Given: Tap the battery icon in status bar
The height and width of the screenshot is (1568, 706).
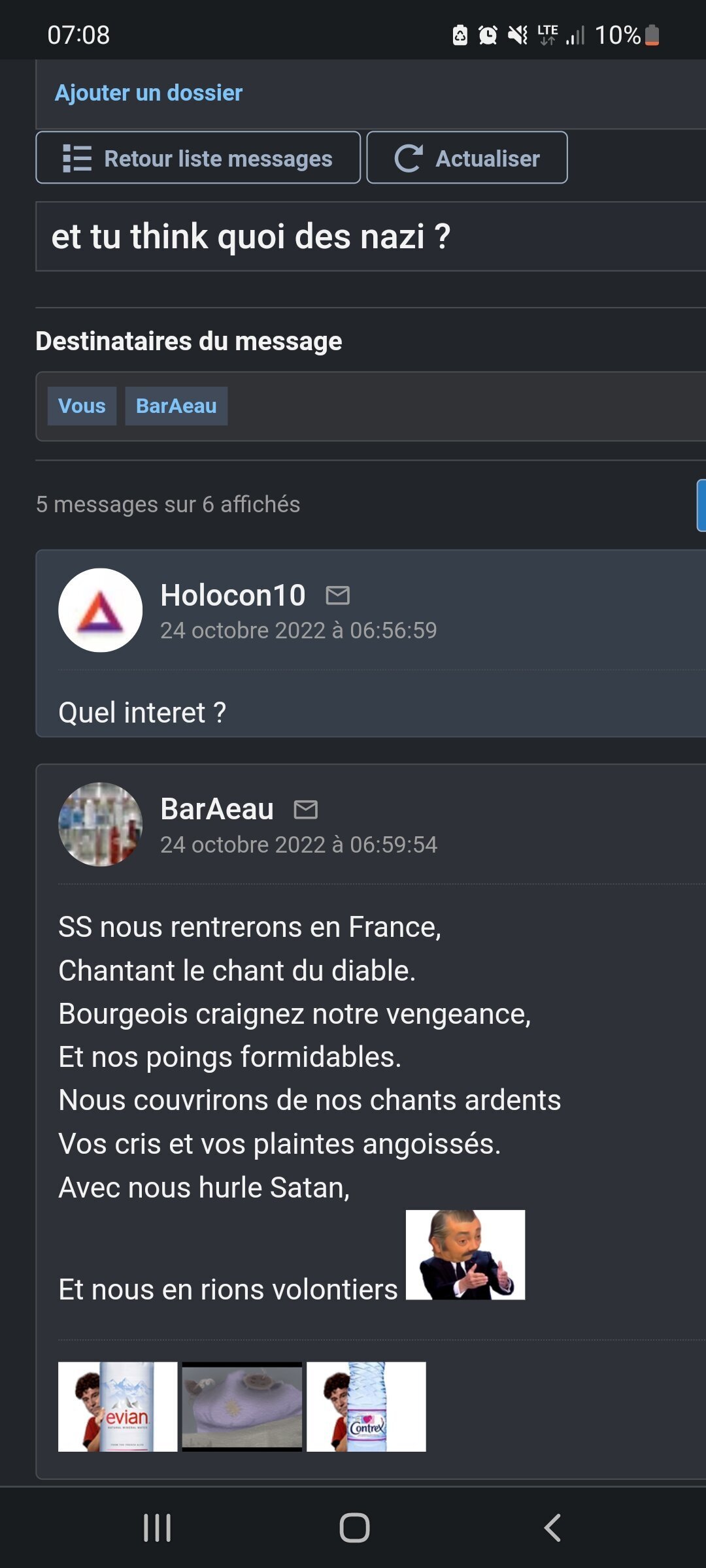Looking at the screenshot, I should 652,35.
